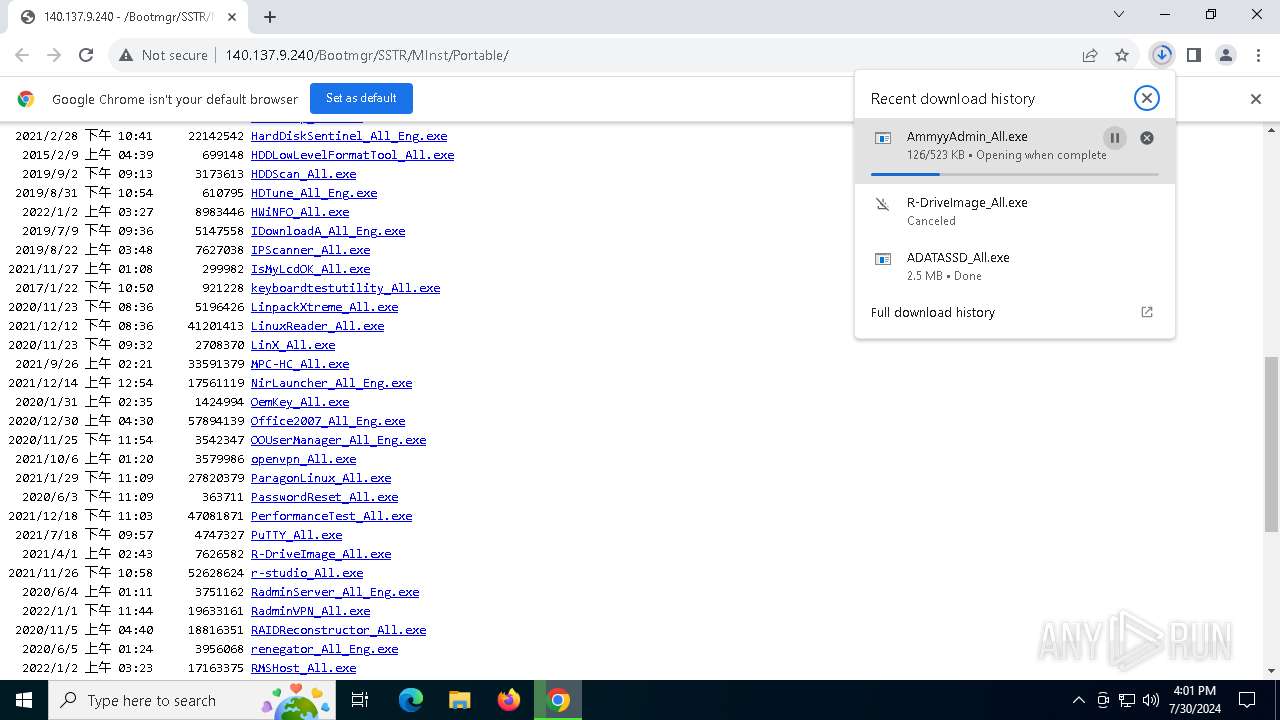Download OOUserManager_All_Eng.exe
The image size is (1280, 720).
click(x=338, y=440)
